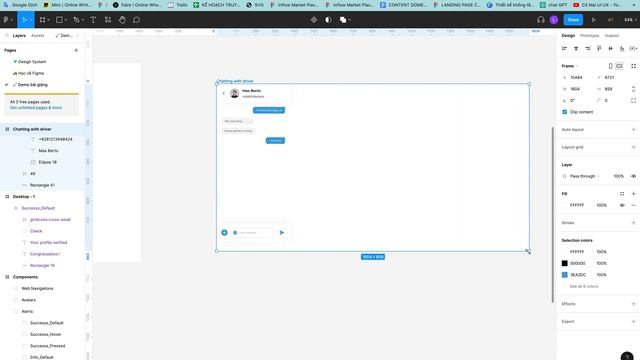Open zoom level 54% dropdown
Image resolution: width=640 pixels, height=360 pixels.
[x=630, y=20]
